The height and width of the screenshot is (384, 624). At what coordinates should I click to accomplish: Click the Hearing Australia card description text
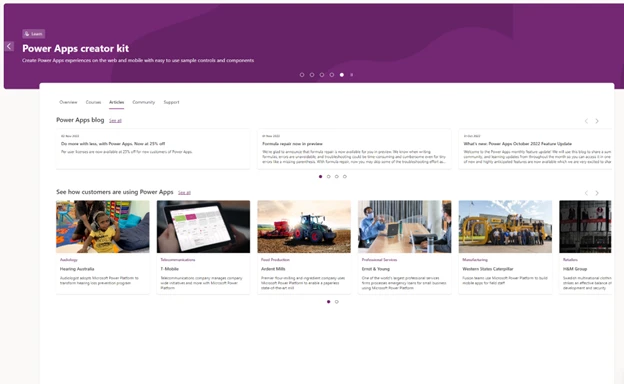99,281
